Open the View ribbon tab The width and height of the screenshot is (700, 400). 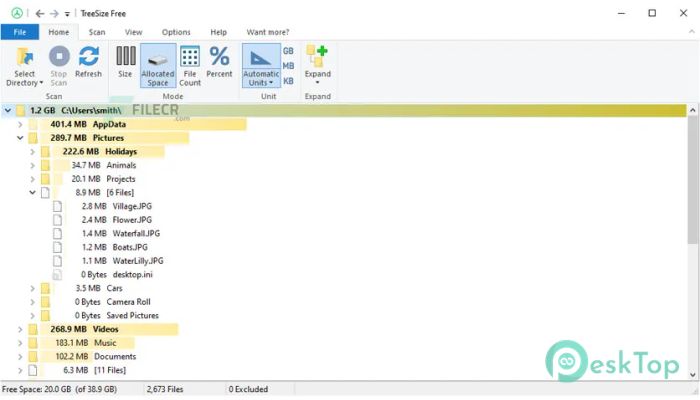click(x=133, y=32)
